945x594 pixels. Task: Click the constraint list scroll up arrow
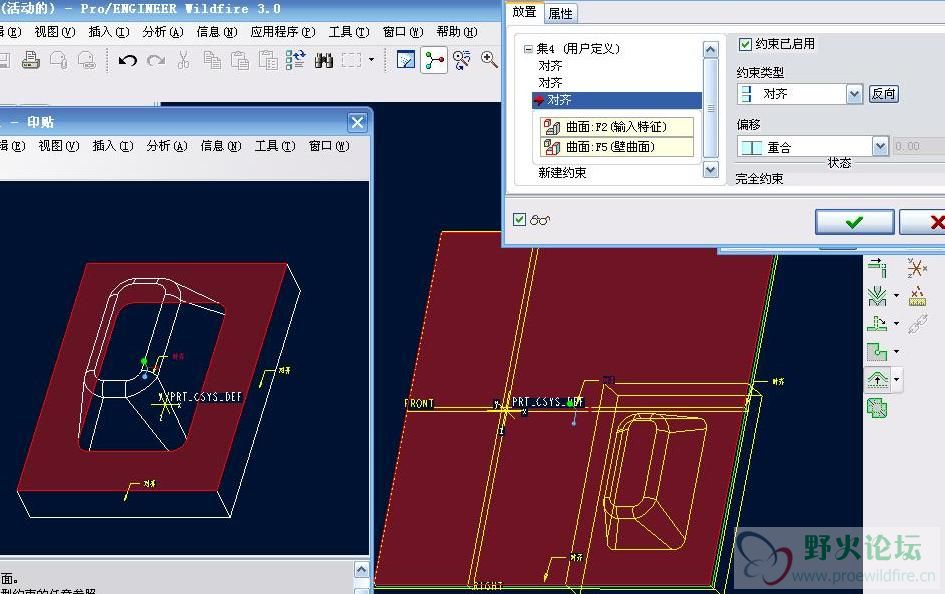(711, 49)
